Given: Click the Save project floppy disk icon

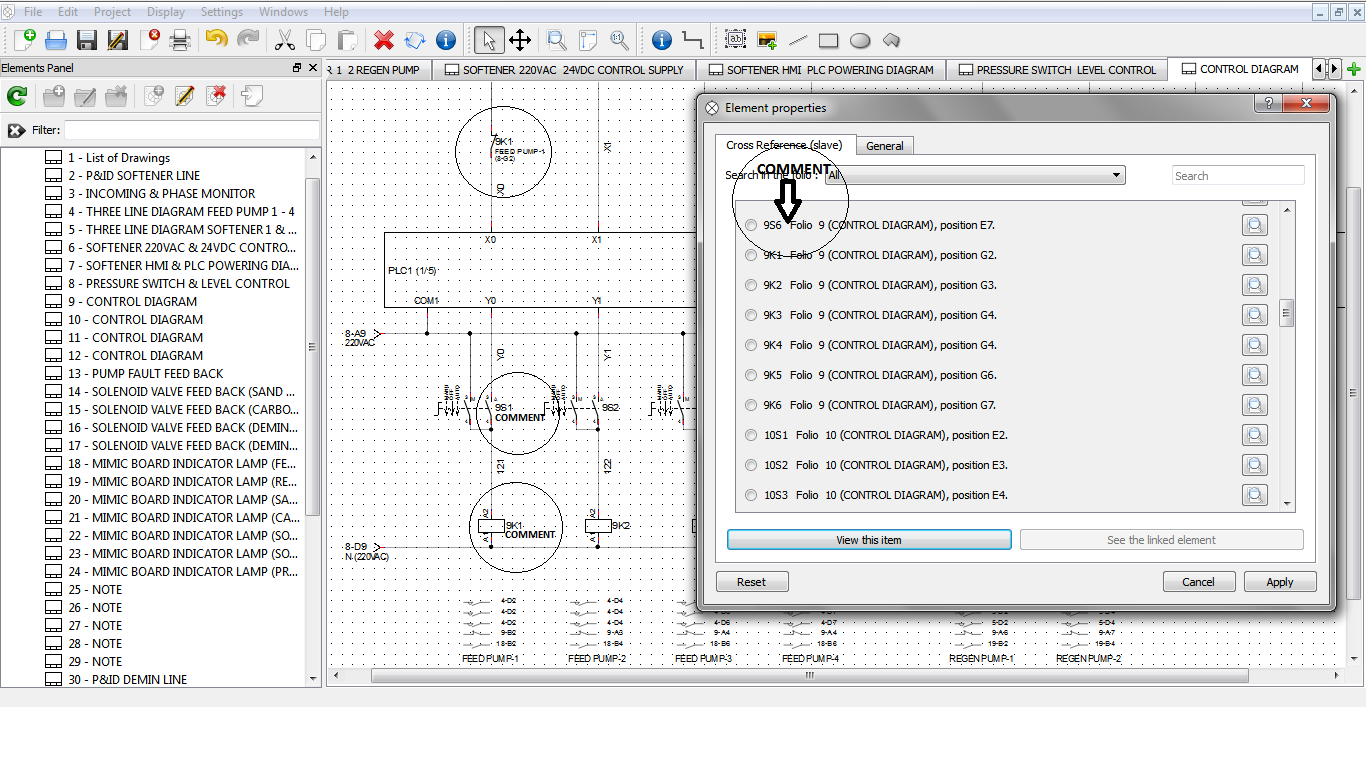Looking at the screenshot, I should 87,40.
